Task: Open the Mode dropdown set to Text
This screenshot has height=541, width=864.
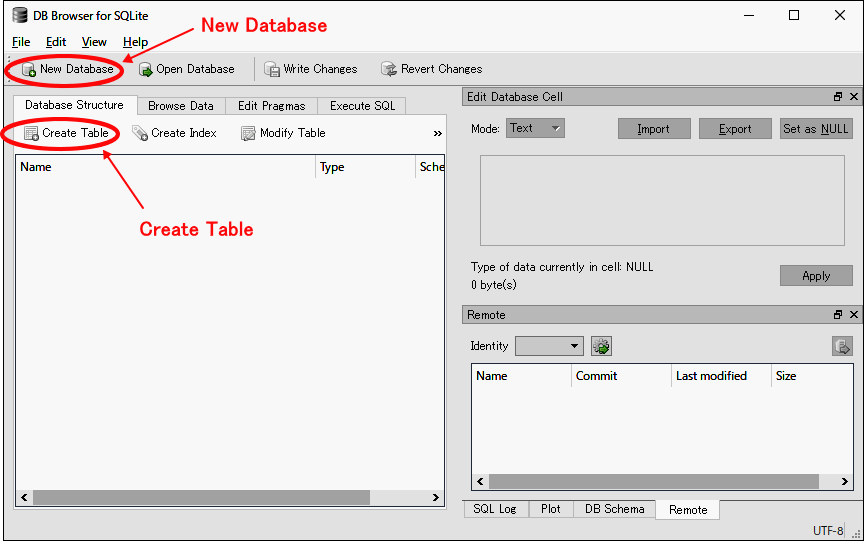Action: [536, 128]
